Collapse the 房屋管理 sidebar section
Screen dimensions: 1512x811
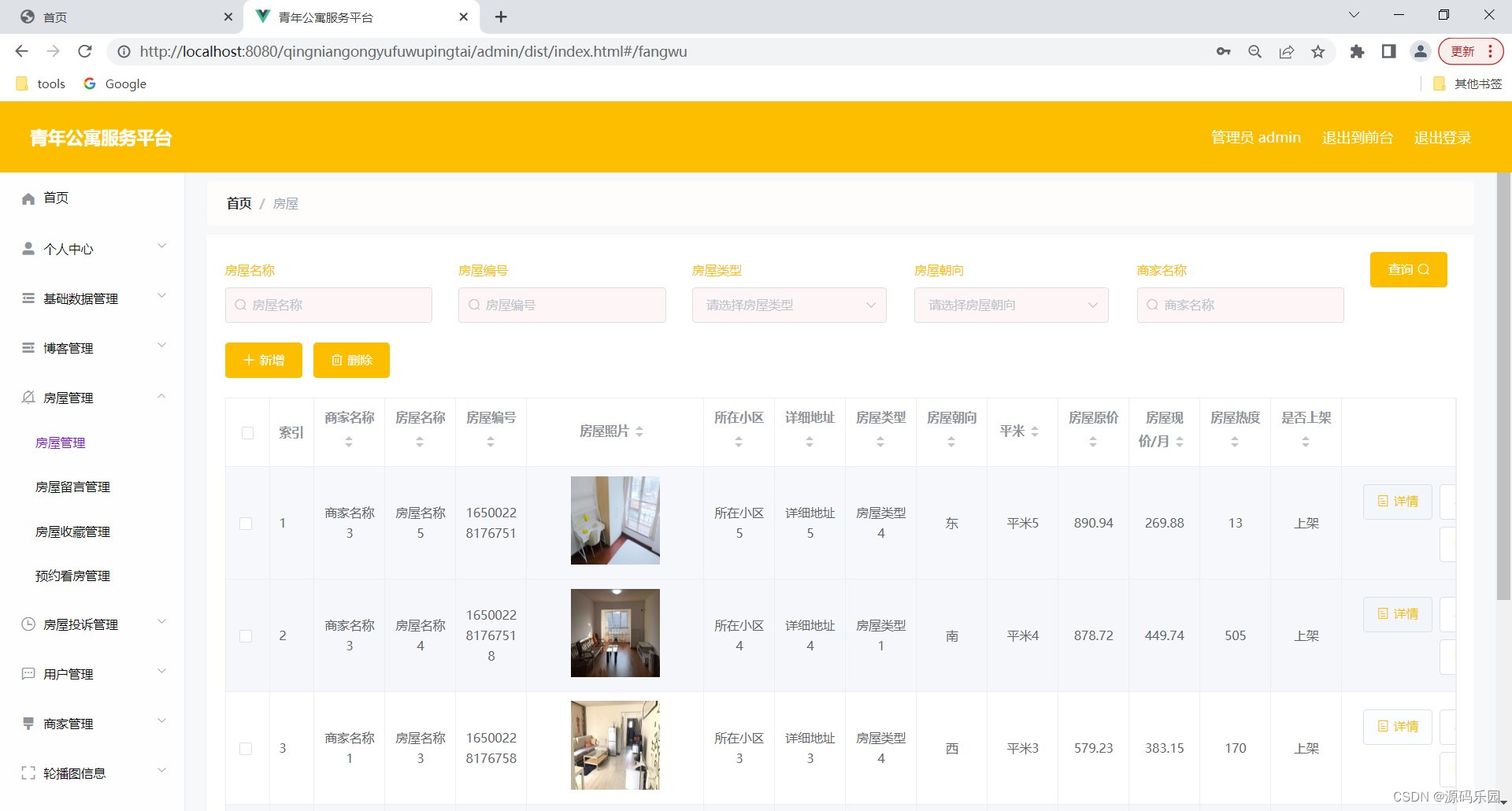[x=161, y=397]
